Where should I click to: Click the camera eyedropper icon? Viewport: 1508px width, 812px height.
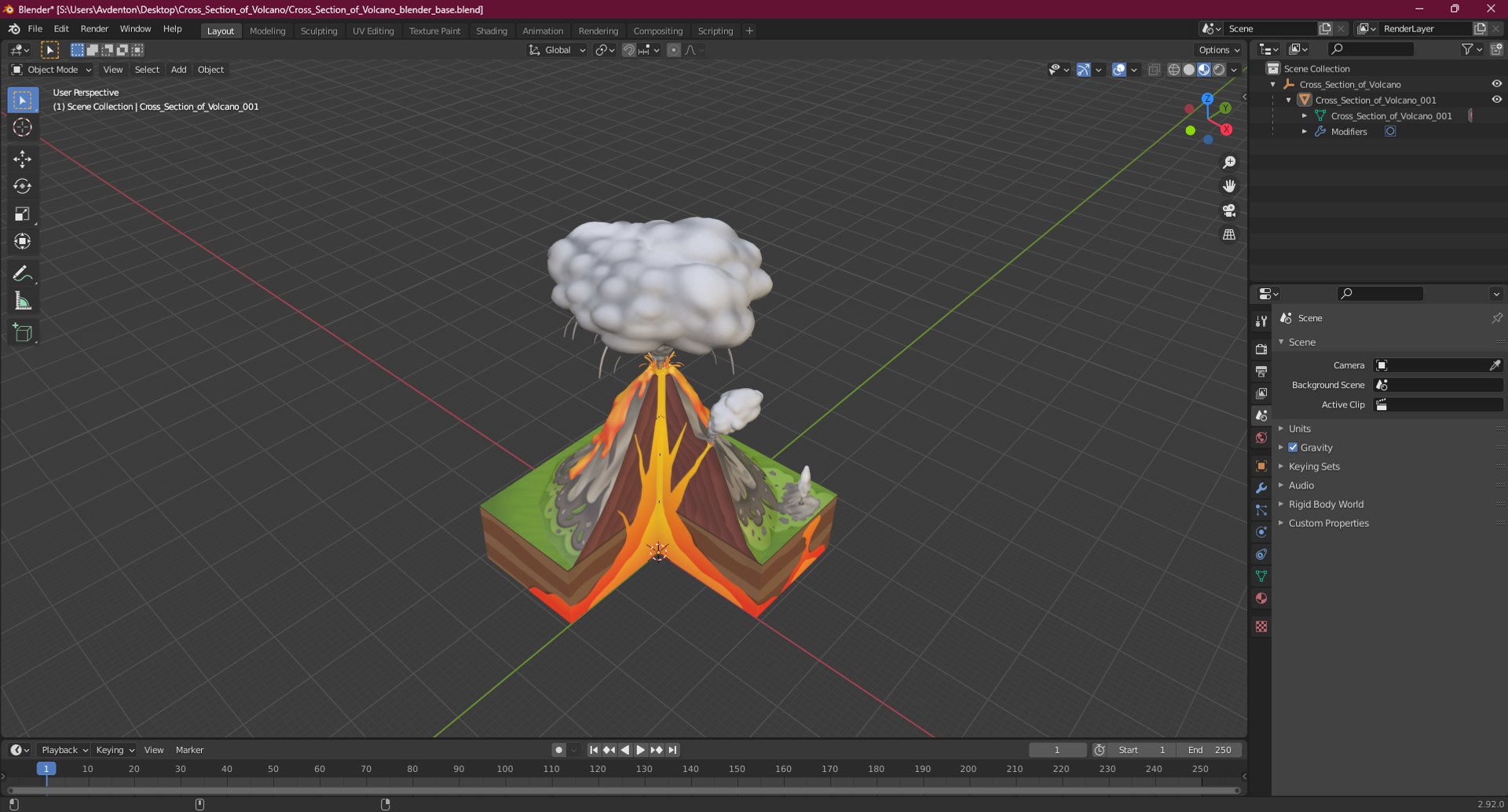coord(1495,365)
